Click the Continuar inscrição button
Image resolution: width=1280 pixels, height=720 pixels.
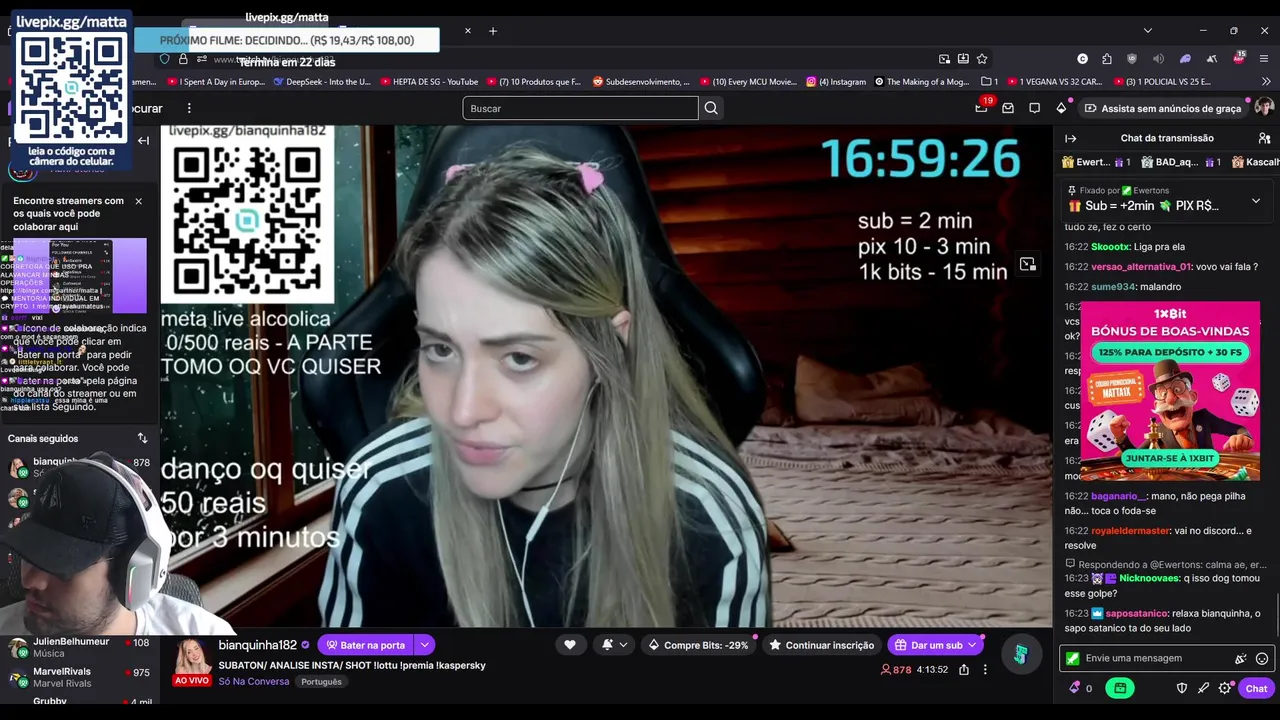point(821,645)
